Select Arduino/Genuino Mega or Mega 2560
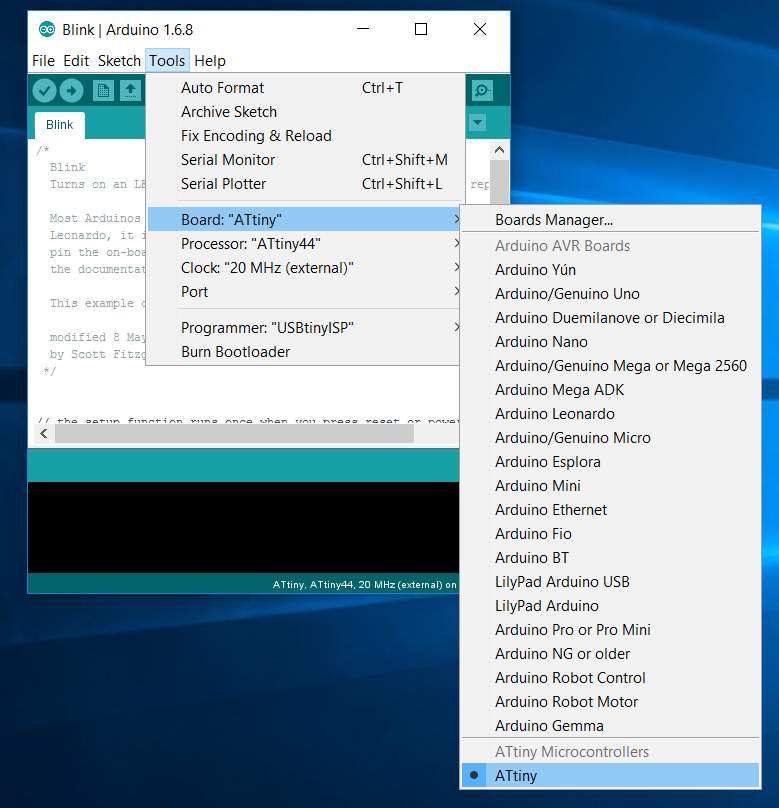The height and width of the screenshot is (808, 779). (x=611, y=366)
